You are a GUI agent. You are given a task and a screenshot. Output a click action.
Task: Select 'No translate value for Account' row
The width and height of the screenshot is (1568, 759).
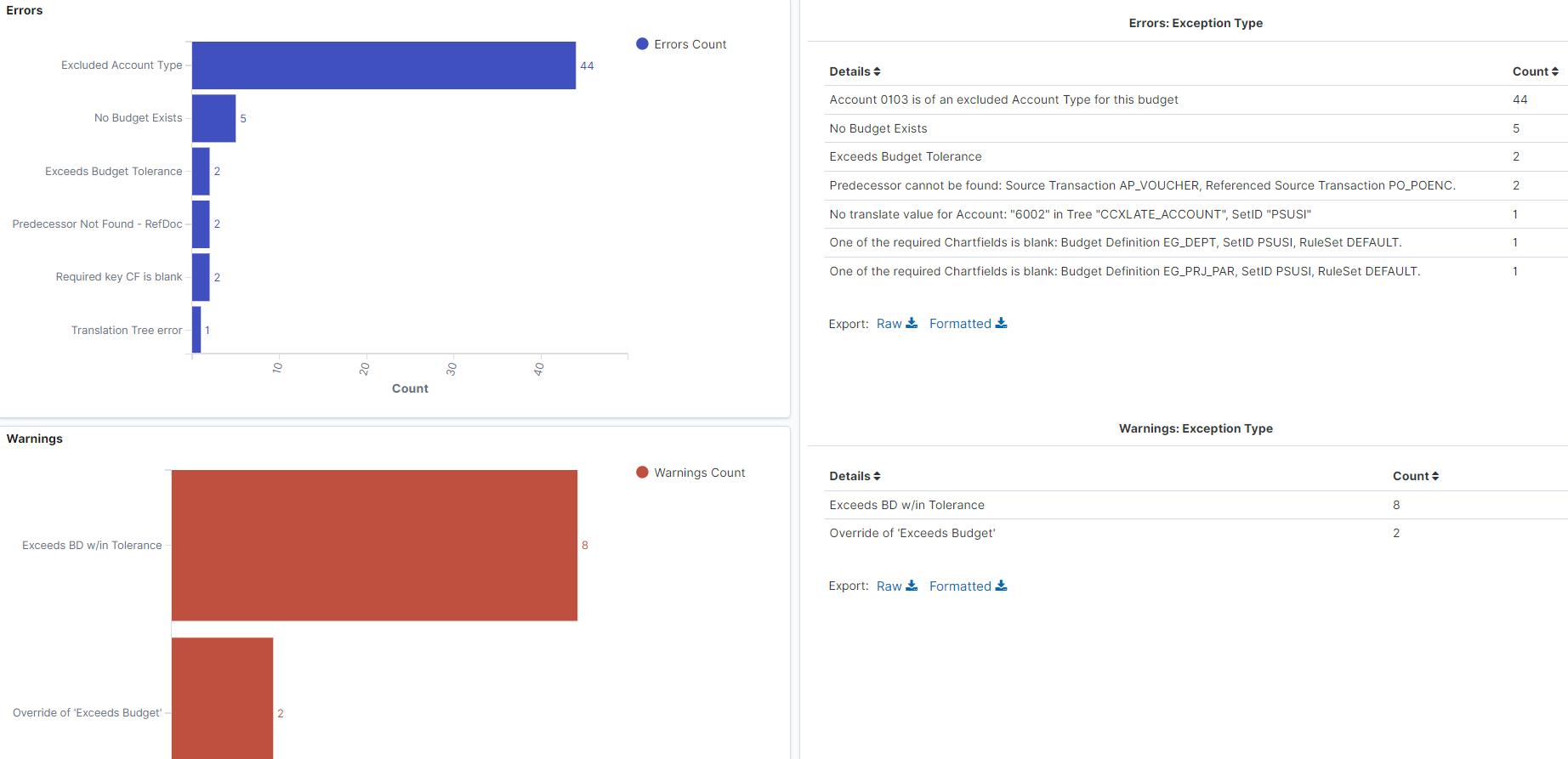click(x=1196, y=214)
